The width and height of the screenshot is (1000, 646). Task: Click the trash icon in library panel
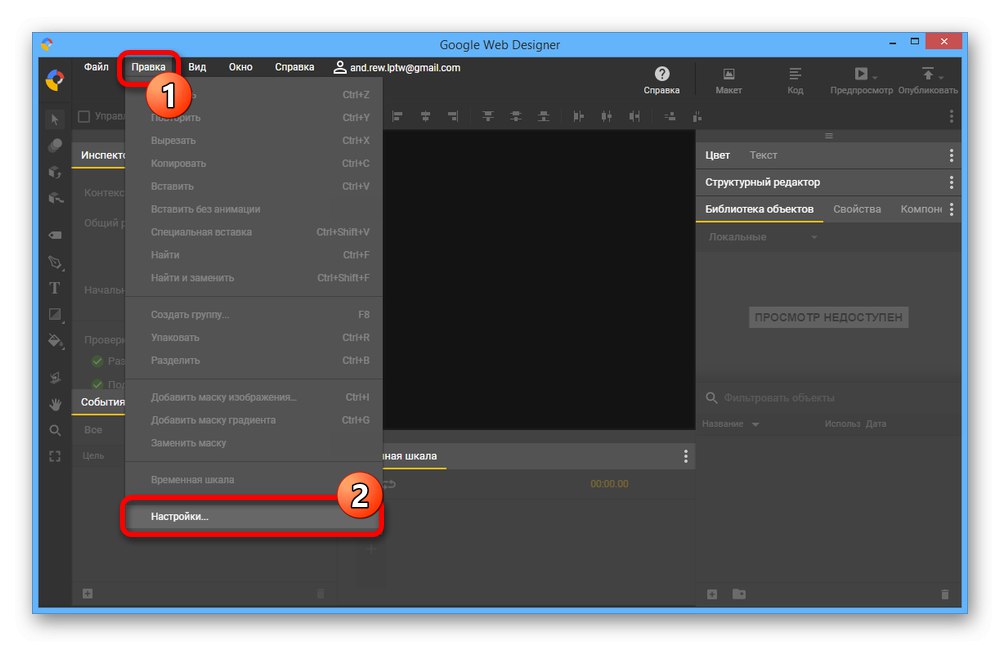point(945,594)
